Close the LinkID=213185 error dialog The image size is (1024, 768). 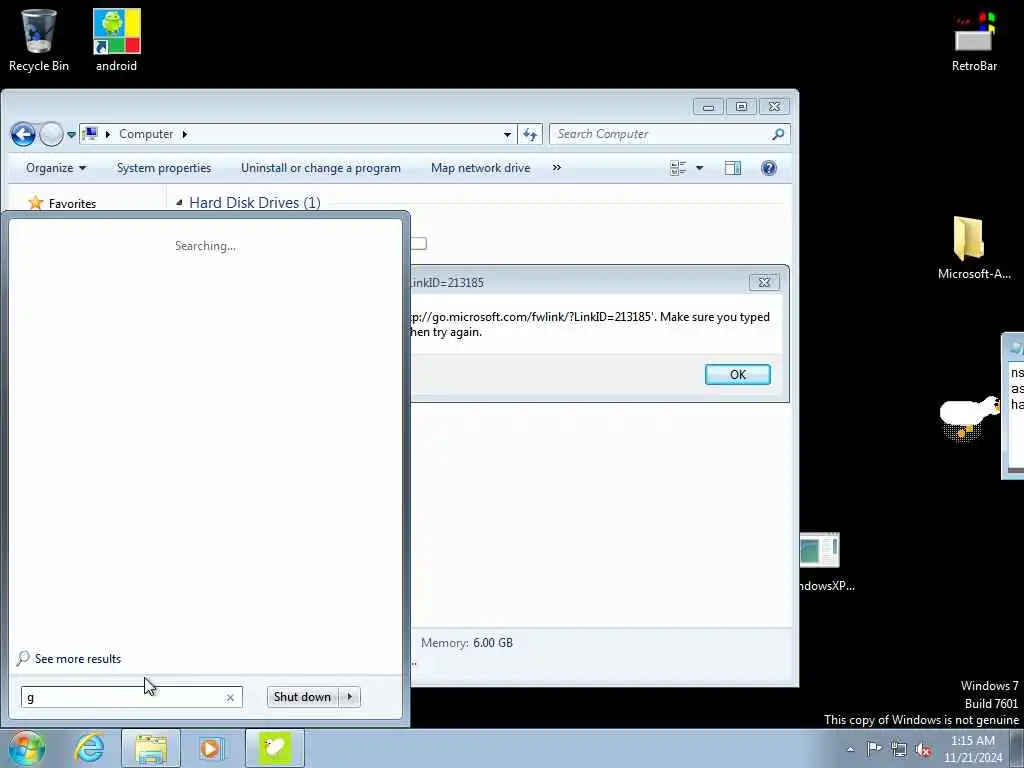click(x=763, y=282)
